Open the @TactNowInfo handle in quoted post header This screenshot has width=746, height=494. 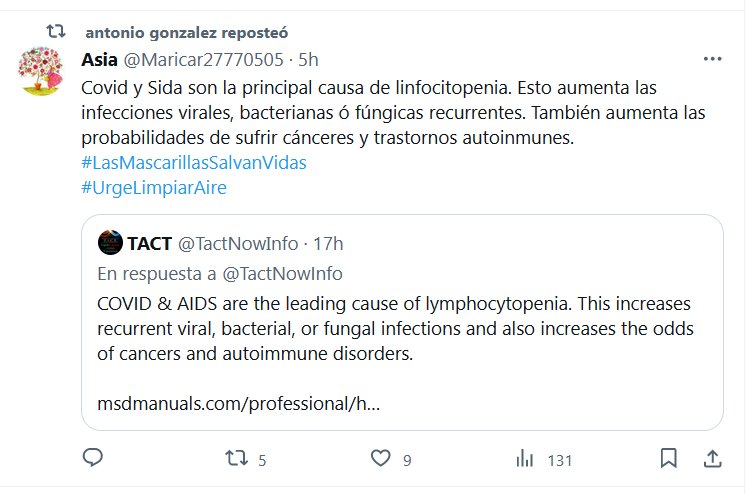tap(238, 243)
